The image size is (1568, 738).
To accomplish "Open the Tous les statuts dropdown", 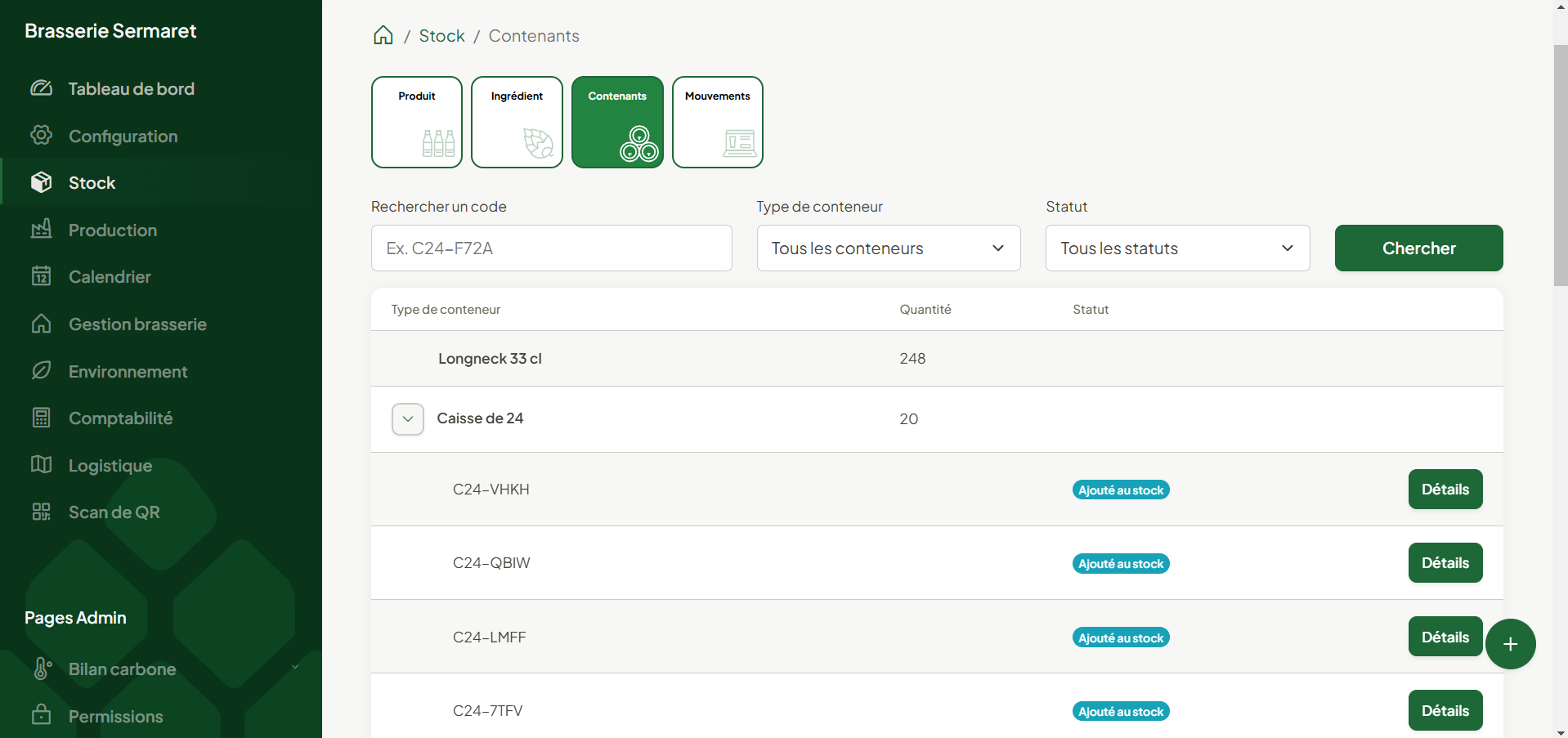I will (x=1176, y=248).
